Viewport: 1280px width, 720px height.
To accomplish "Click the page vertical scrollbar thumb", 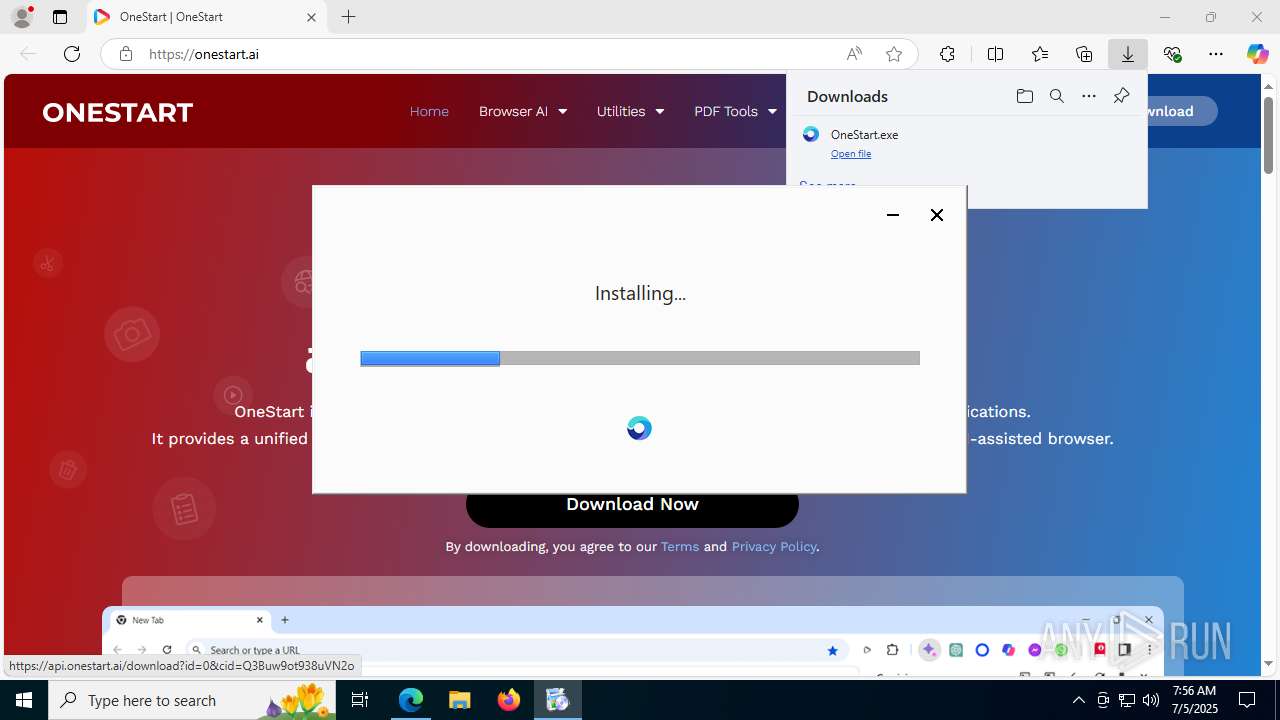I will click(1269, 134).
